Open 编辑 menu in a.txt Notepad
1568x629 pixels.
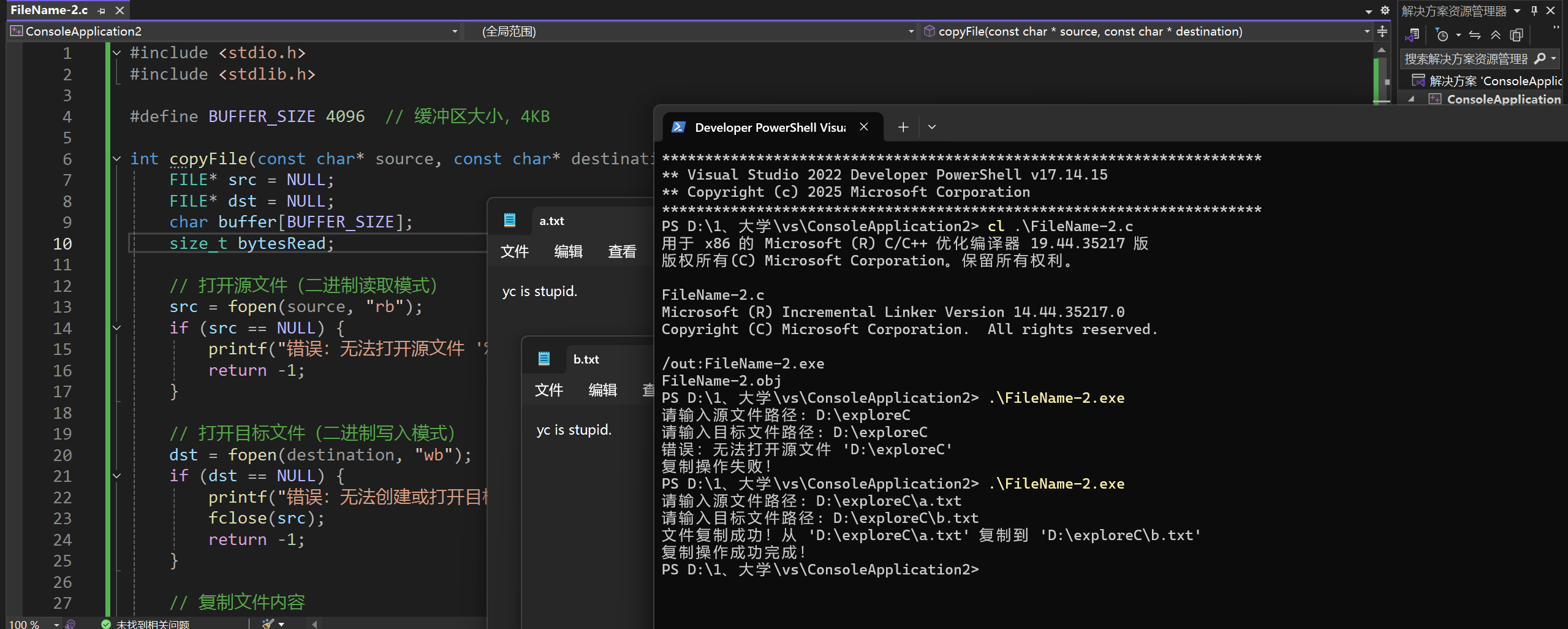click(569, 251)
